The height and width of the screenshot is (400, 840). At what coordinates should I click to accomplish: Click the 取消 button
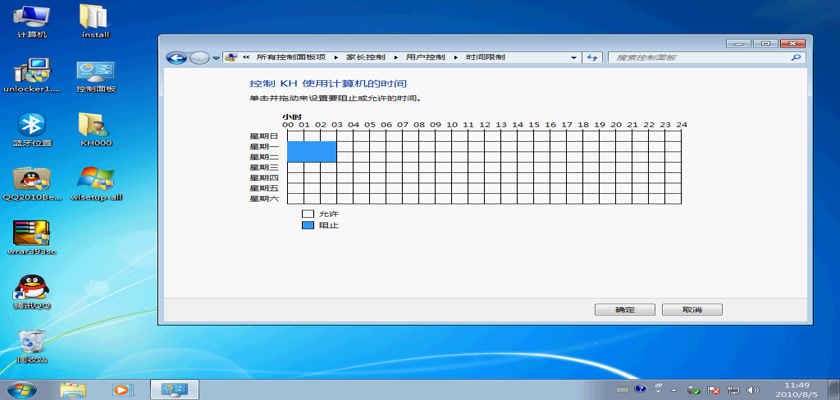click(688, 310)
